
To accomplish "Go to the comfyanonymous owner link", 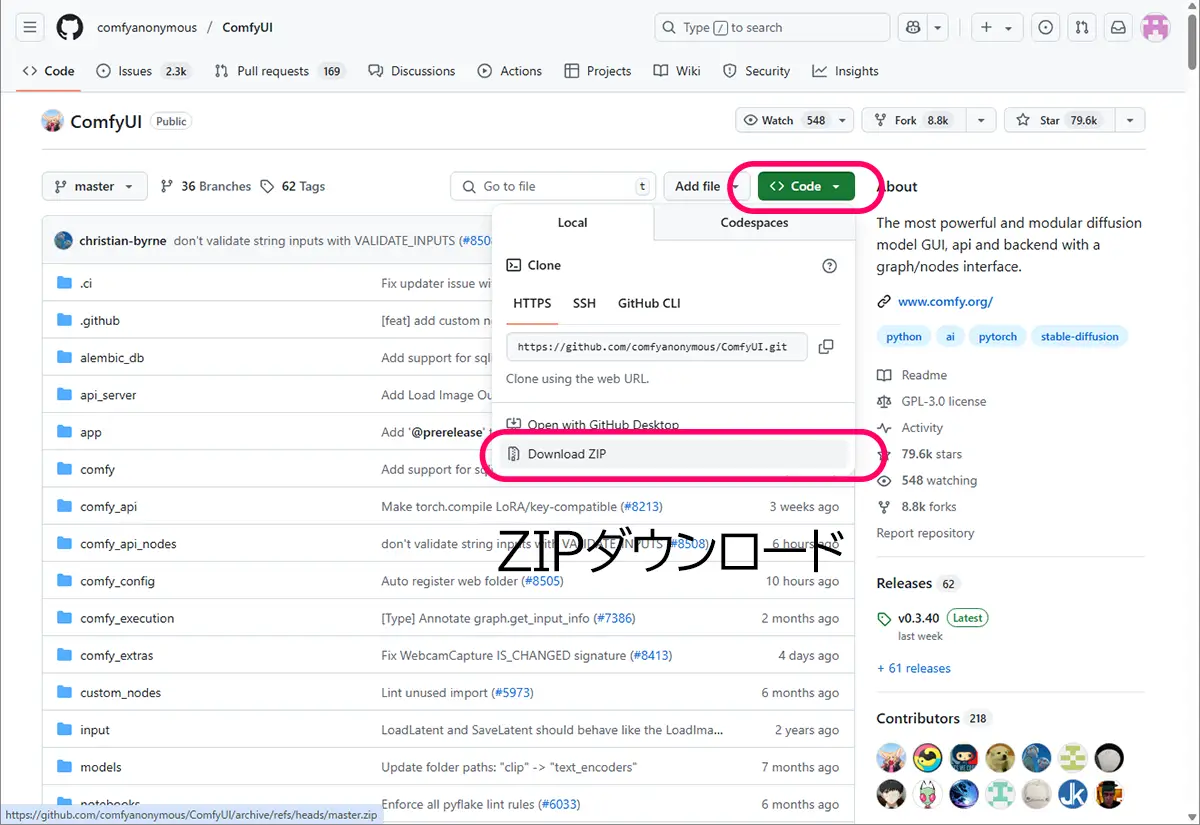I will (x=147, y=28).
